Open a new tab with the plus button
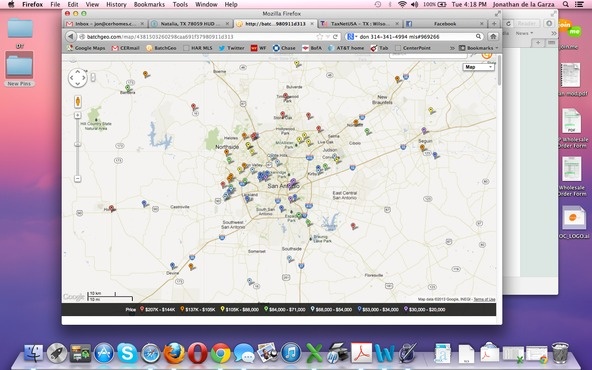The height and width of the screenshot is (370, 592). click(494, 23)
